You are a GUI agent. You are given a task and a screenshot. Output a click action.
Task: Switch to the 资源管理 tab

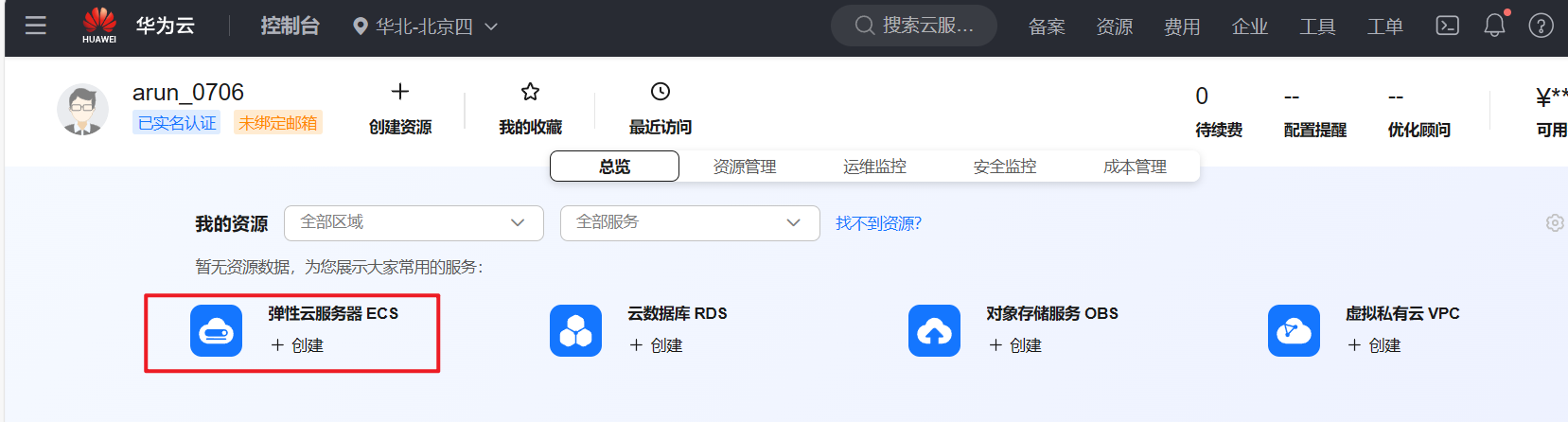click(x=745, y=167)
